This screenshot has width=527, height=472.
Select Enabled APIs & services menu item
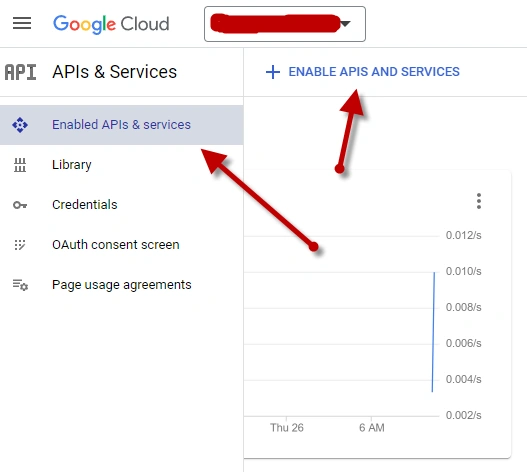[121, 125]
